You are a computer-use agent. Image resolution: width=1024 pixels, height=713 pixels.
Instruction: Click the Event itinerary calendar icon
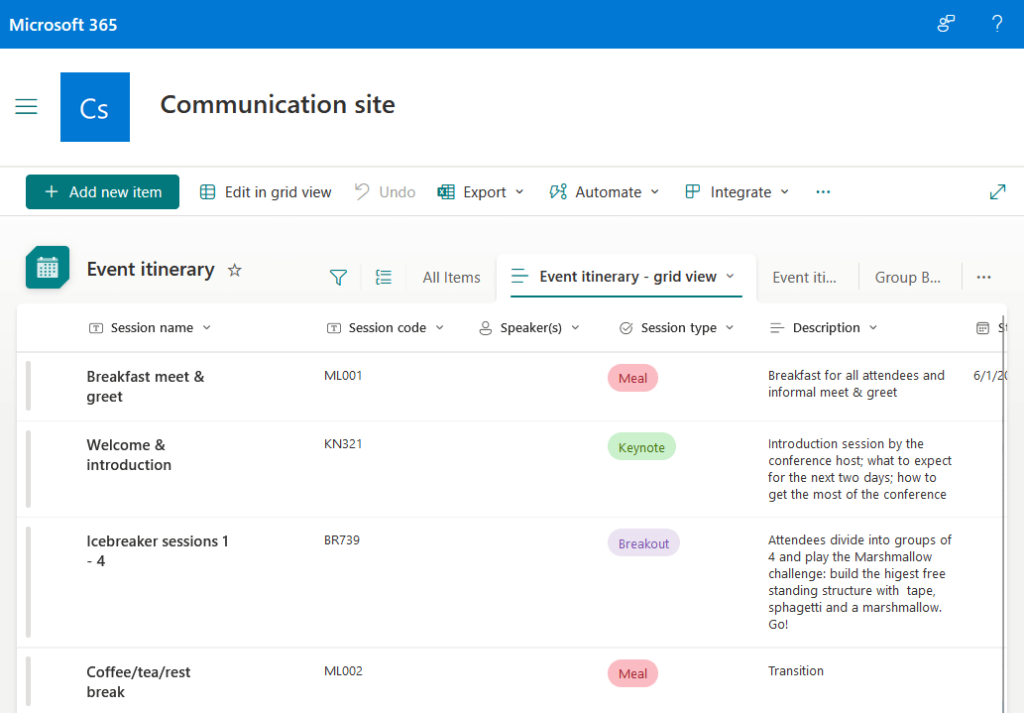[x=48, y=267]
